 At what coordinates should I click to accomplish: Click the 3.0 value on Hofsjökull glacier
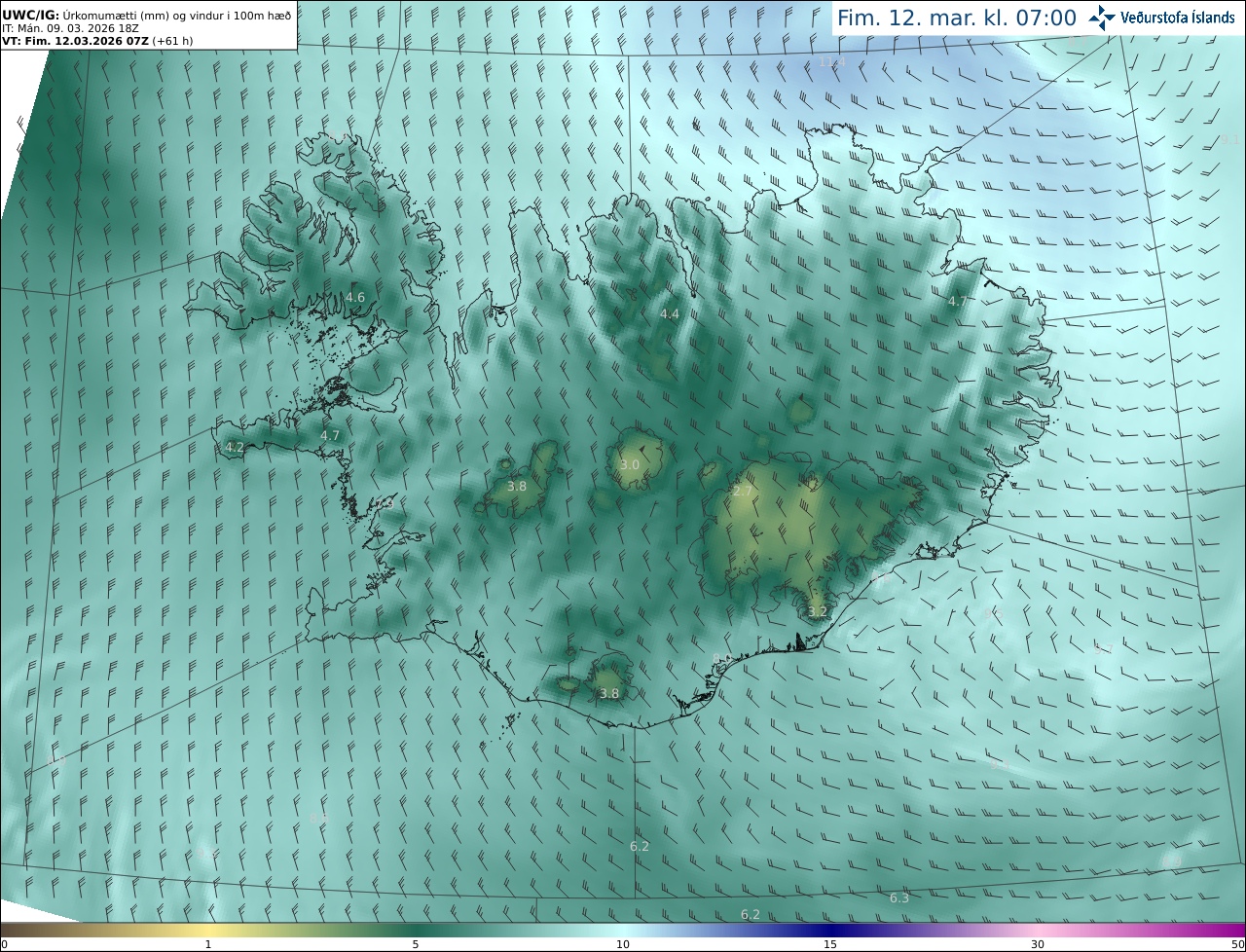point(630,465)
